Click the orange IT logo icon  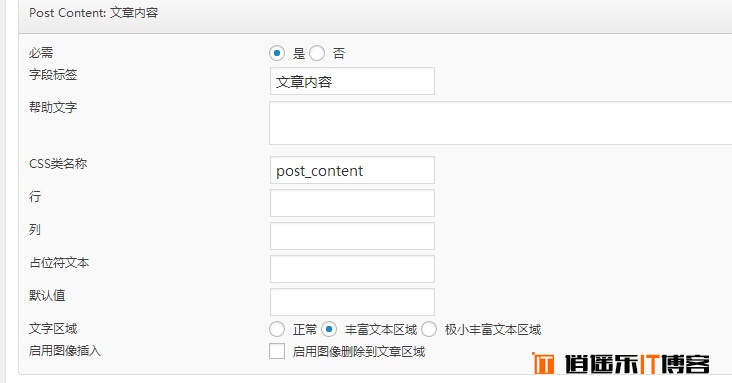pos(543,363)
